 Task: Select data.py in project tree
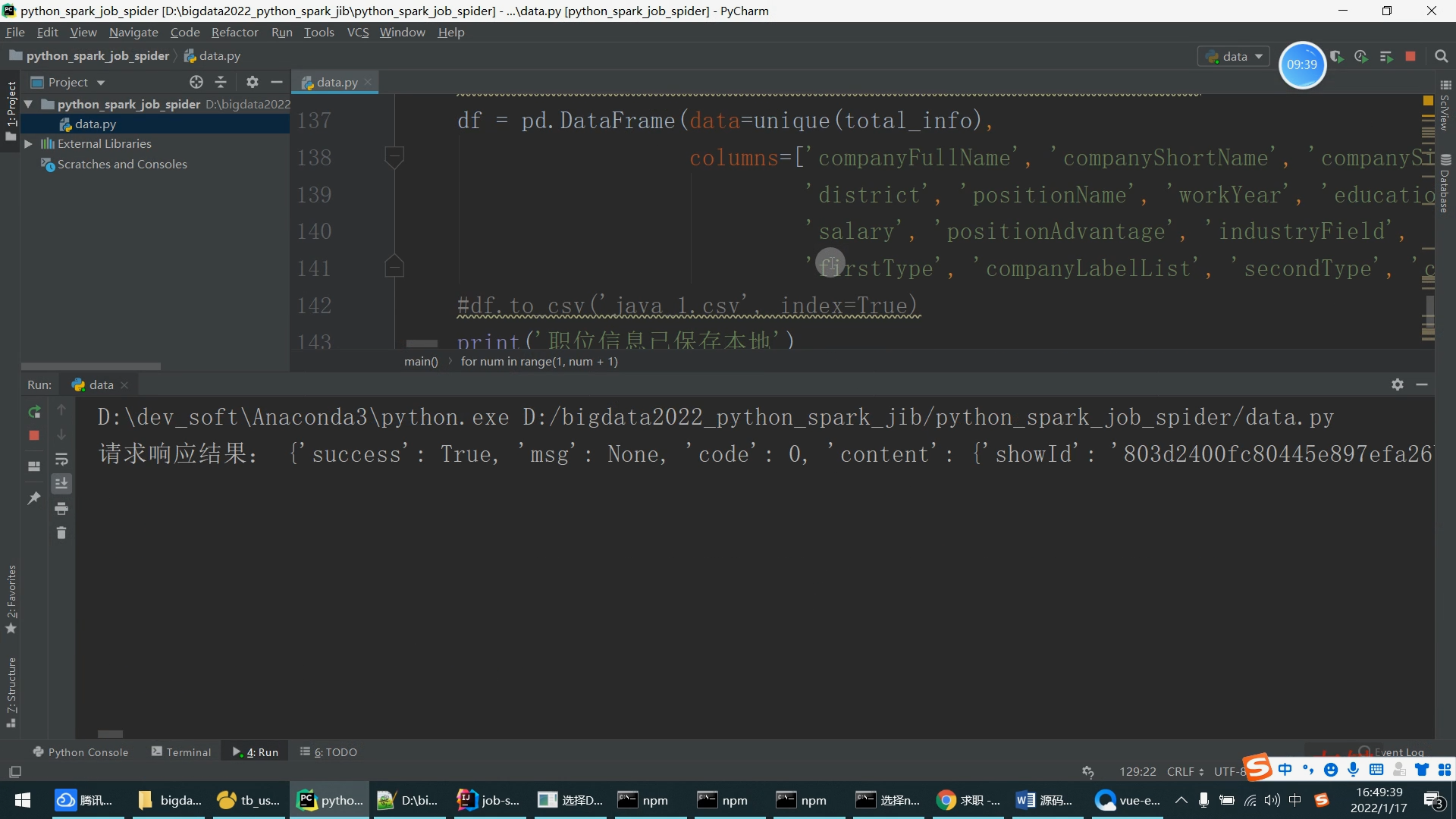95,124
